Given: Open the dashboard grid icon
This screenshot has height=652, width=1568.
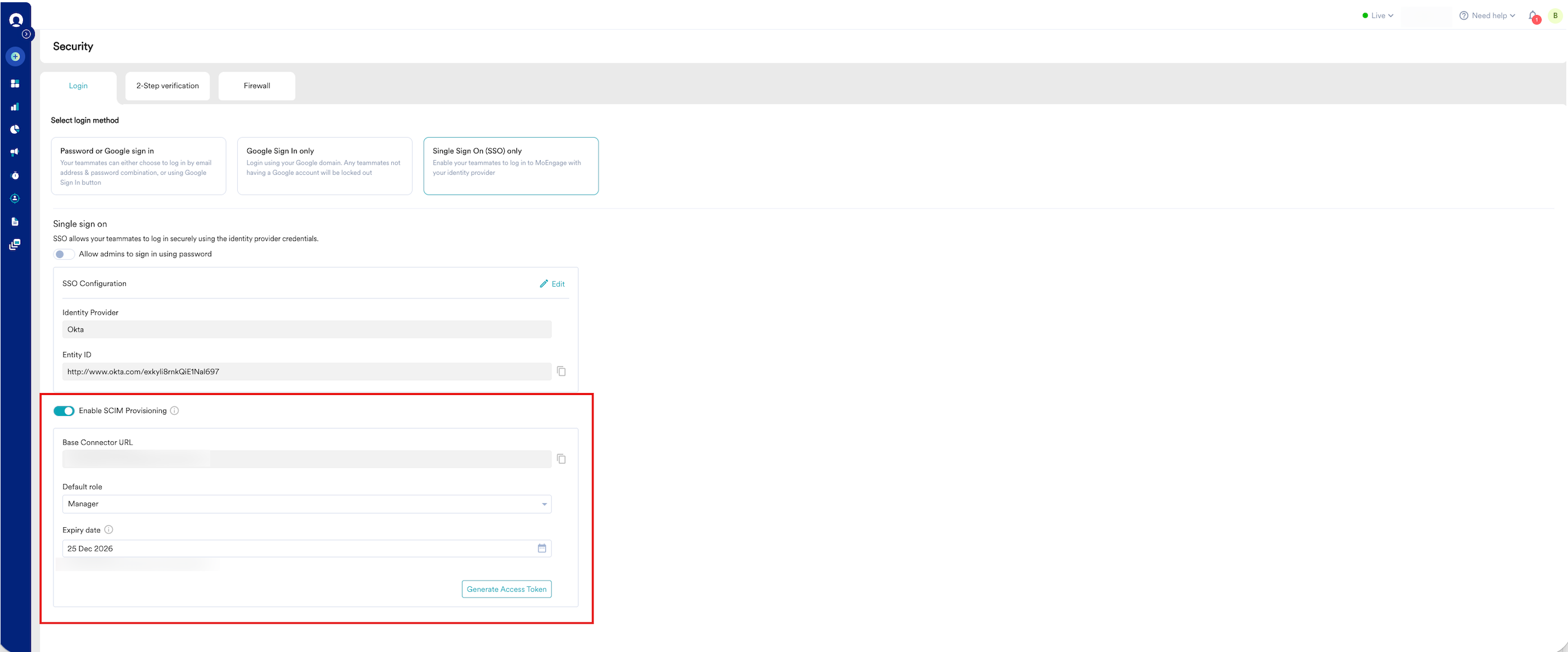Looking at the screenshot, I should pyautogui.click(x=15, y=83).
